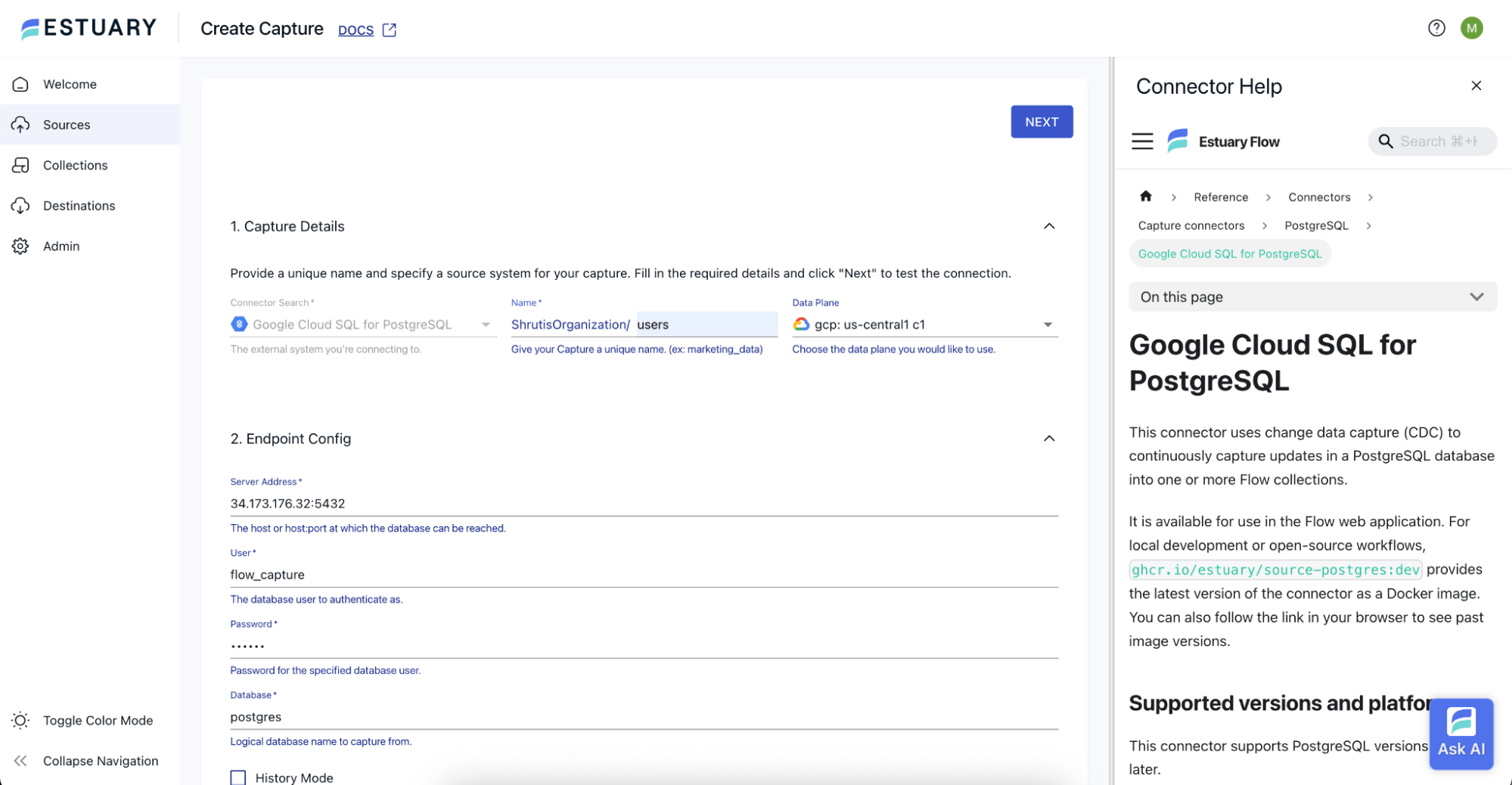This screenshot has width=1512, height=785.
Task: Click the Connectors breadcrumb
Action: [1319, 197]
